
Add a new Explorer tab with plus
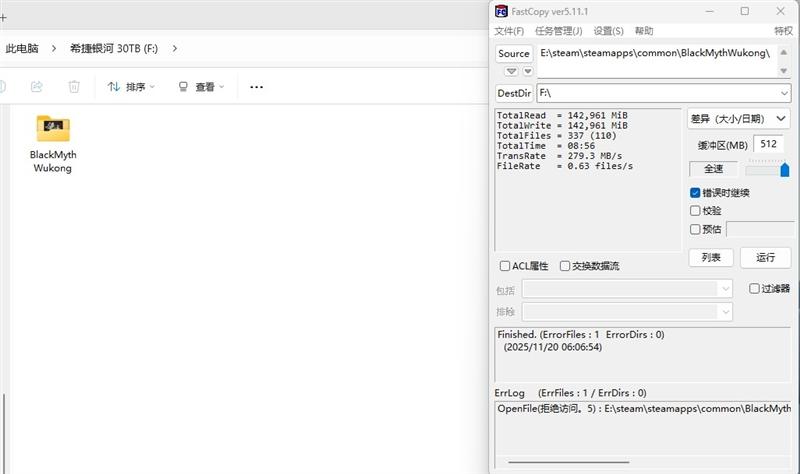pyautogui.click(x=4, y=17)
